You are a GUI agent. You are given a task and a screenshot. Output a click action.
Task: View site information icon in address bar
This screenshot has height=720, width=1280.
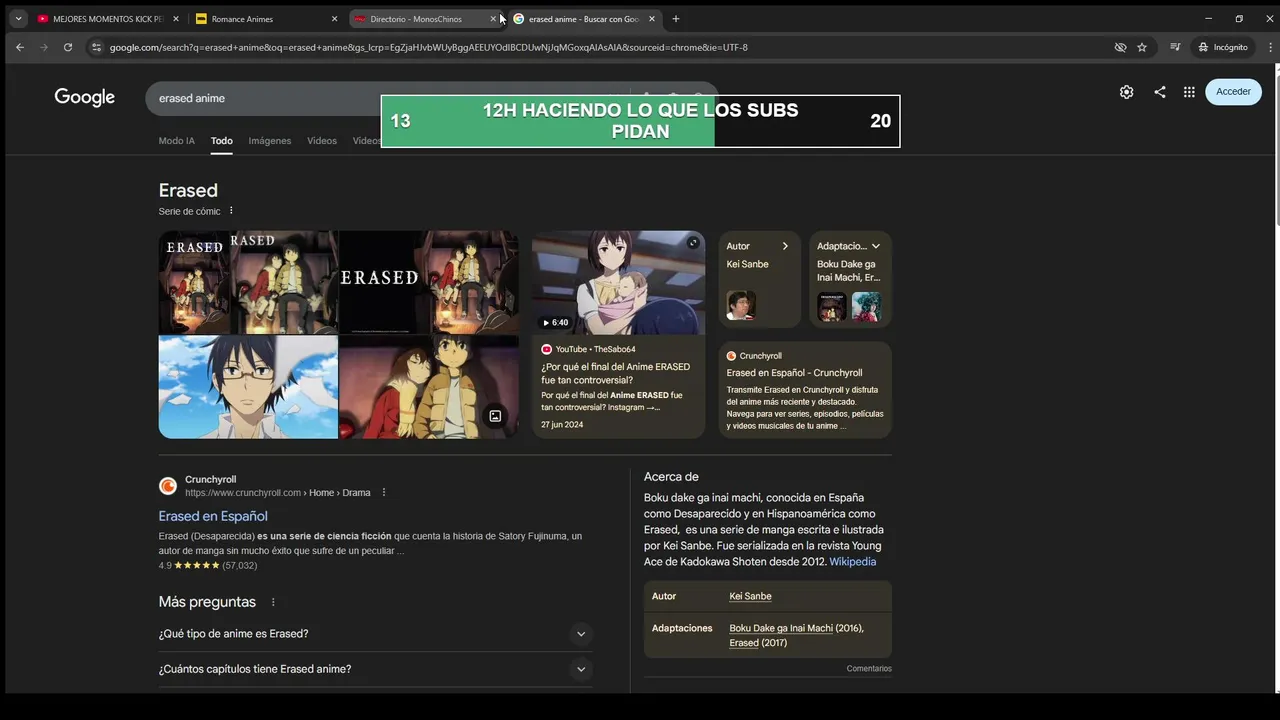point(96,47)
